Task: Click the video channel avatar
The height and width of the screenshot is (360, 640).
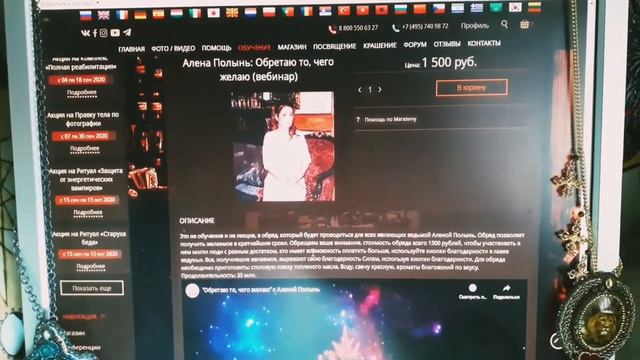Action: coord(192,291)
